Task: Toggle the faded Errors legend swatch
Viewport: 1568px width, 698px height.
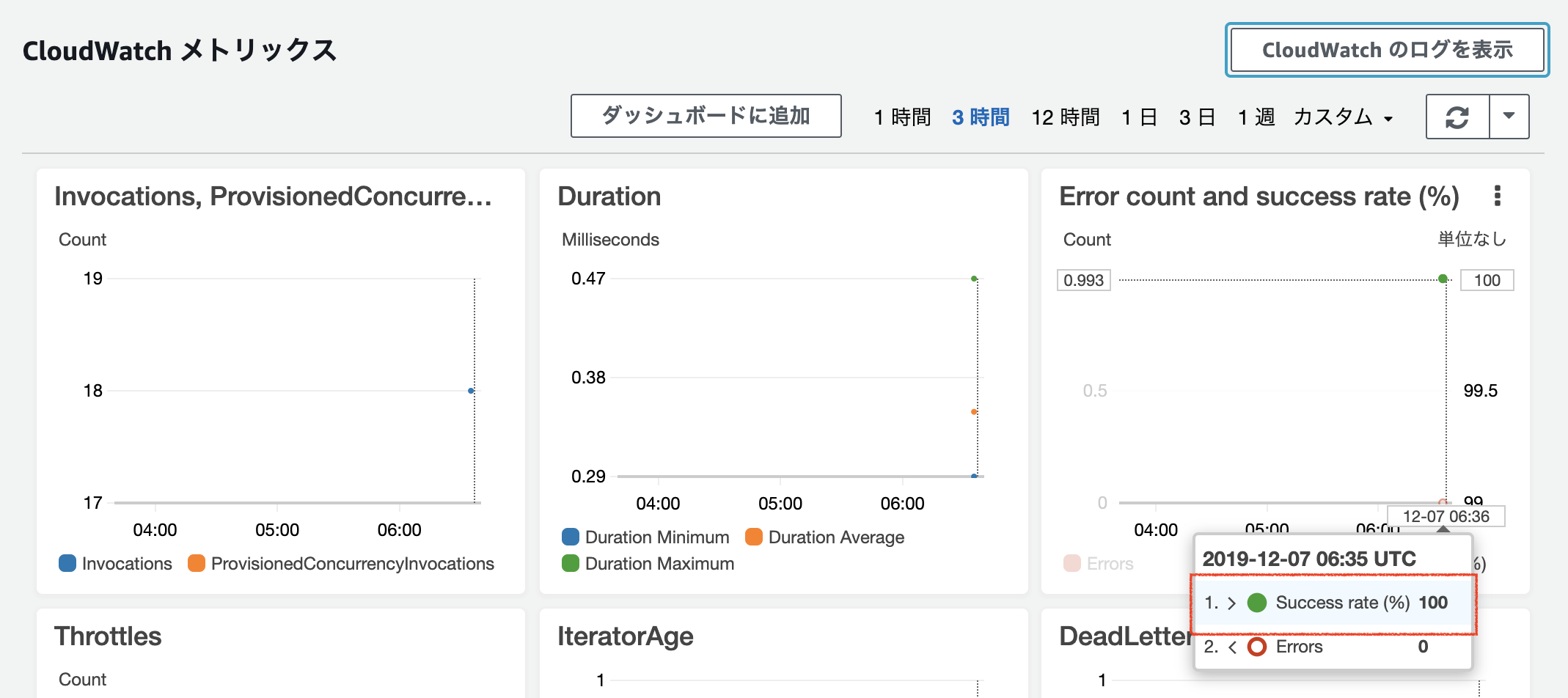Action: click(1072, 563)
